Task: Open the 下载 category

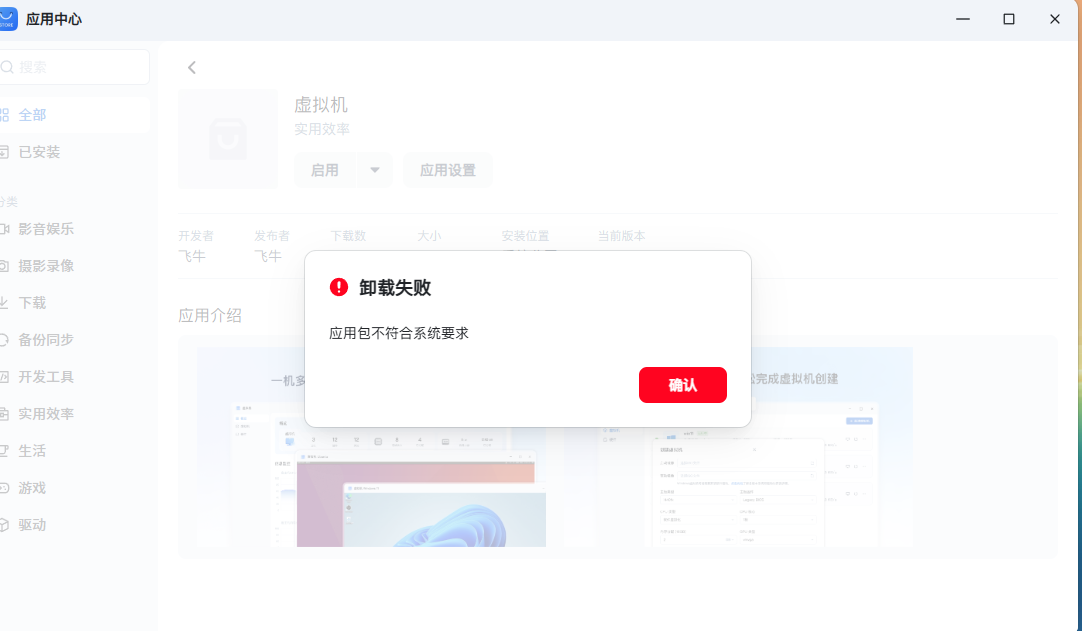Action: tap(32, 303)
